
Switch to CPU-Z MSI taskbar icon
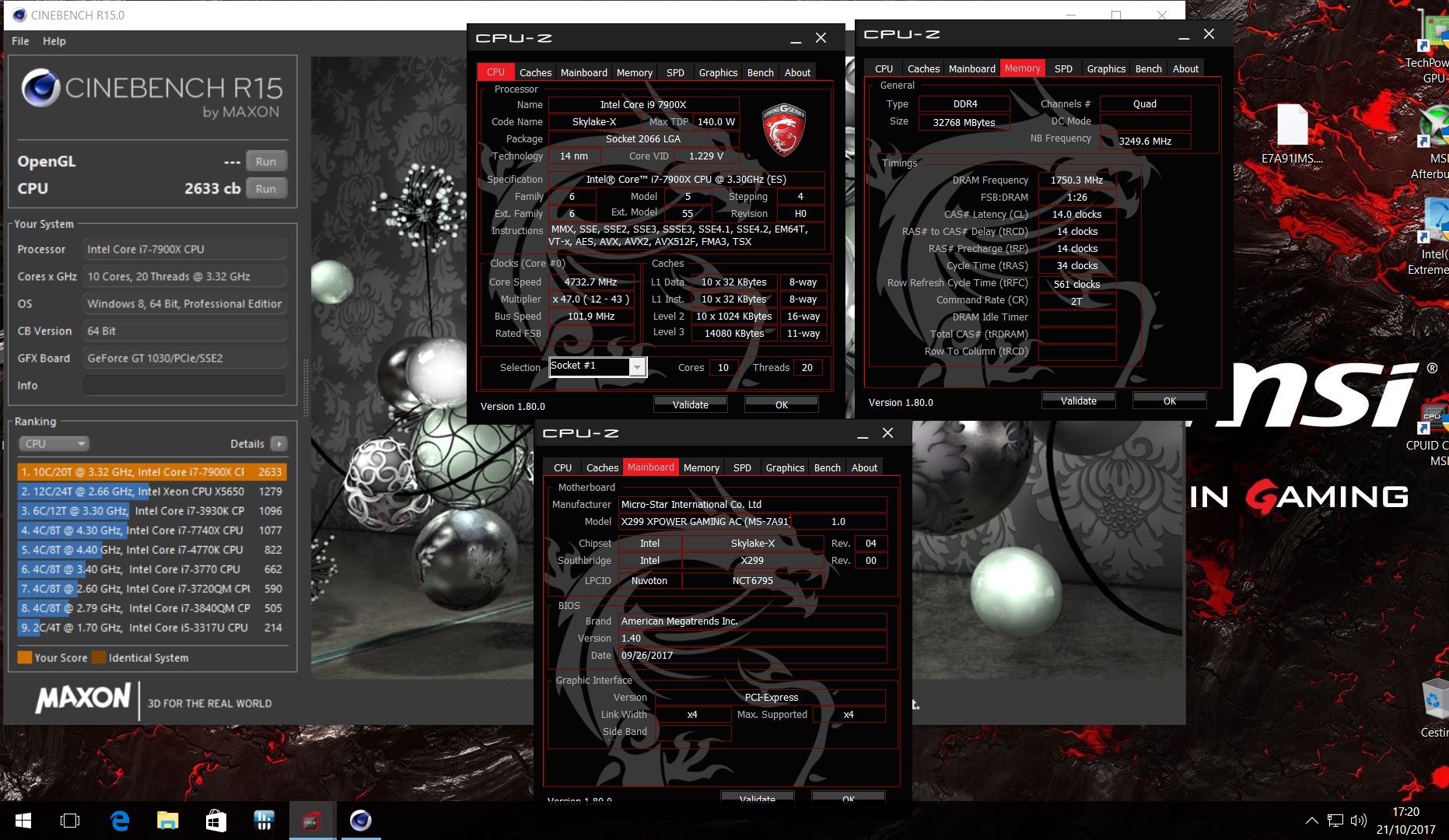pyautogui.click(x=312, y=821)
